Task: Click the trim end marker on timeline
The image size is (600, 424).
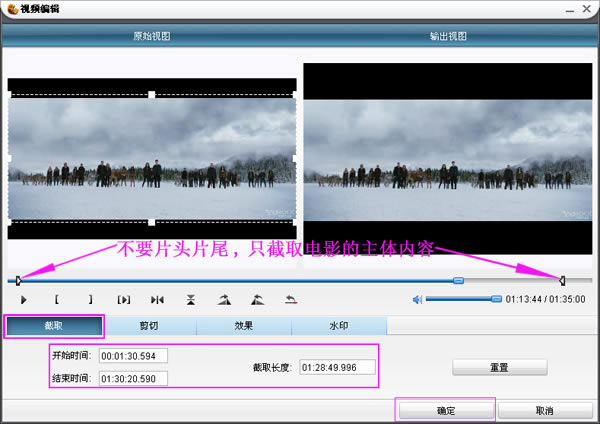Action: tap(562, 280)
